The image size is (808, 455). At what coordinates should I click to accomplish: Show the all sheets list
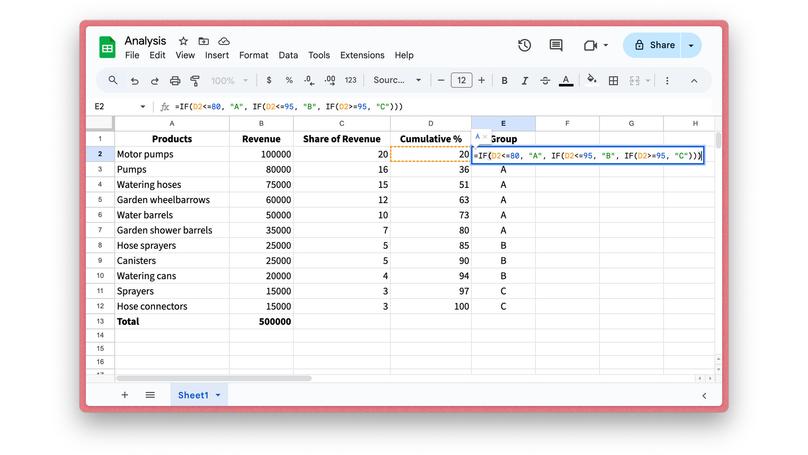(150, 395)
